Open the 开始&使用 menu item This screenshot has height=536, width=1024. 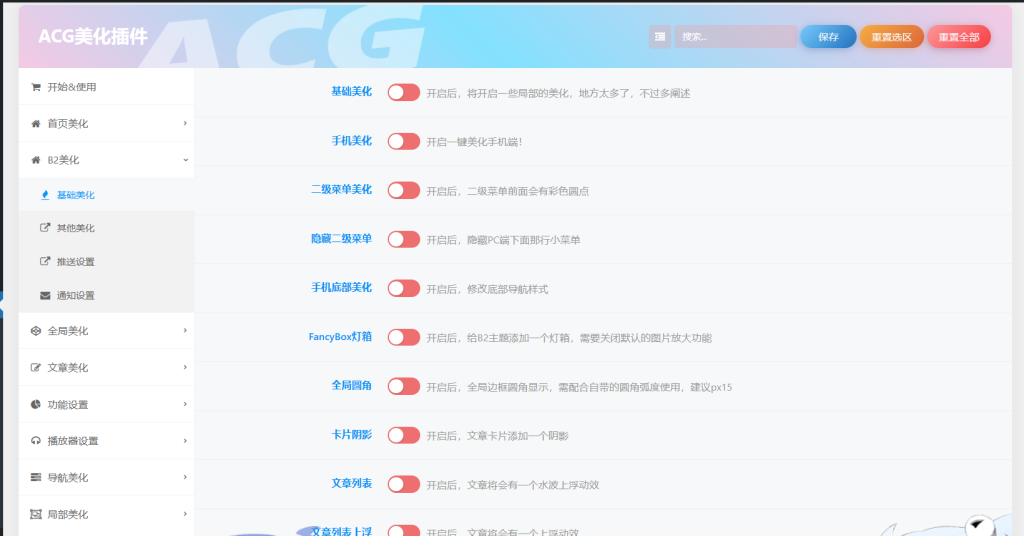106,87
